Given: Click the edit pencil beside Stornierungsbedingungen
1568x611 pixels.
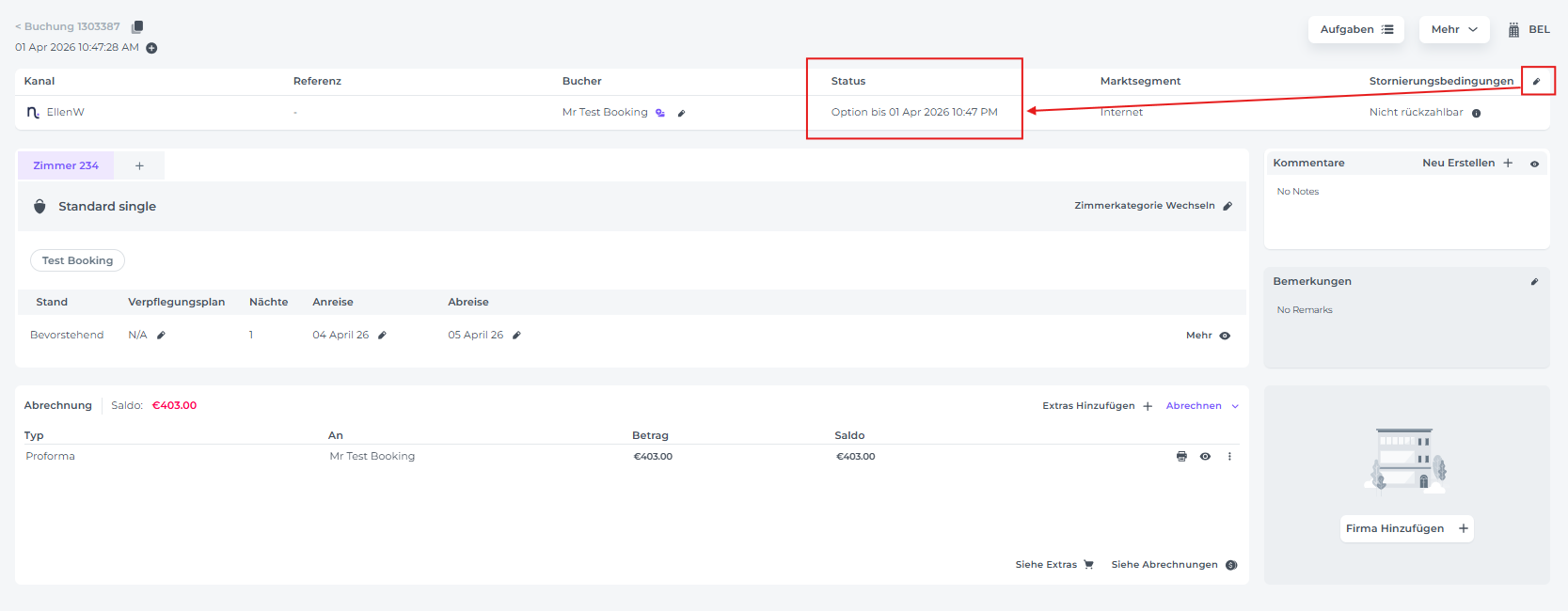Looking at the screenshot, I should click(1537, 82).
